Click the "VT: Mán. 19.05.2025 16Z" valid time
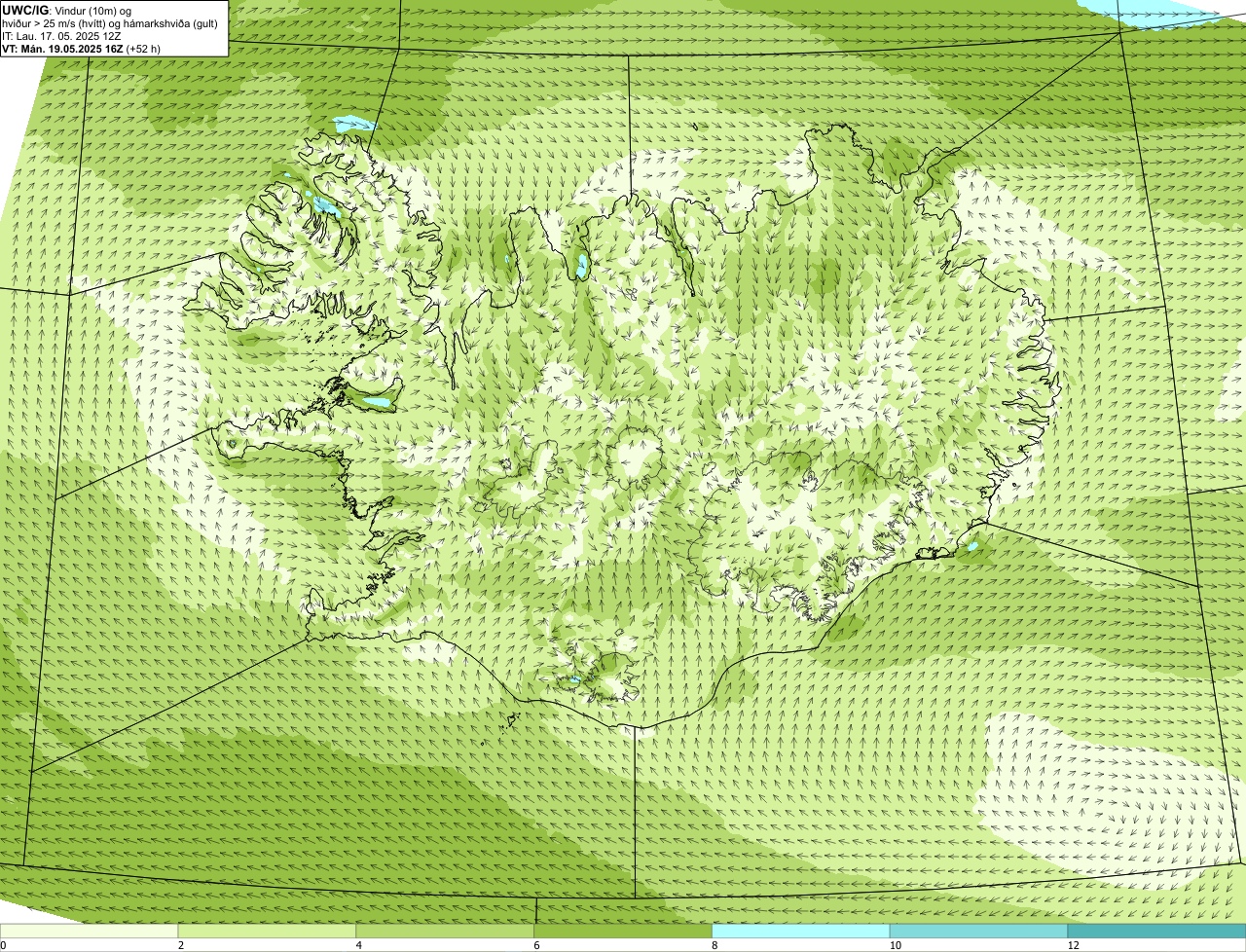 (x=62, y=49)
